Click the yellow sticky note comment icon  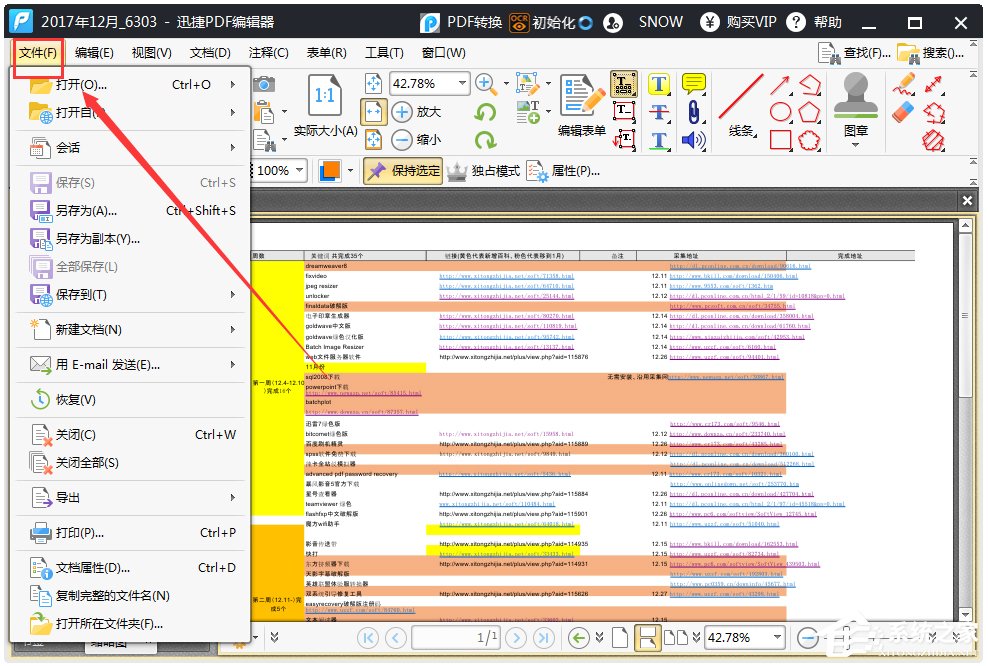pos(693,84)
